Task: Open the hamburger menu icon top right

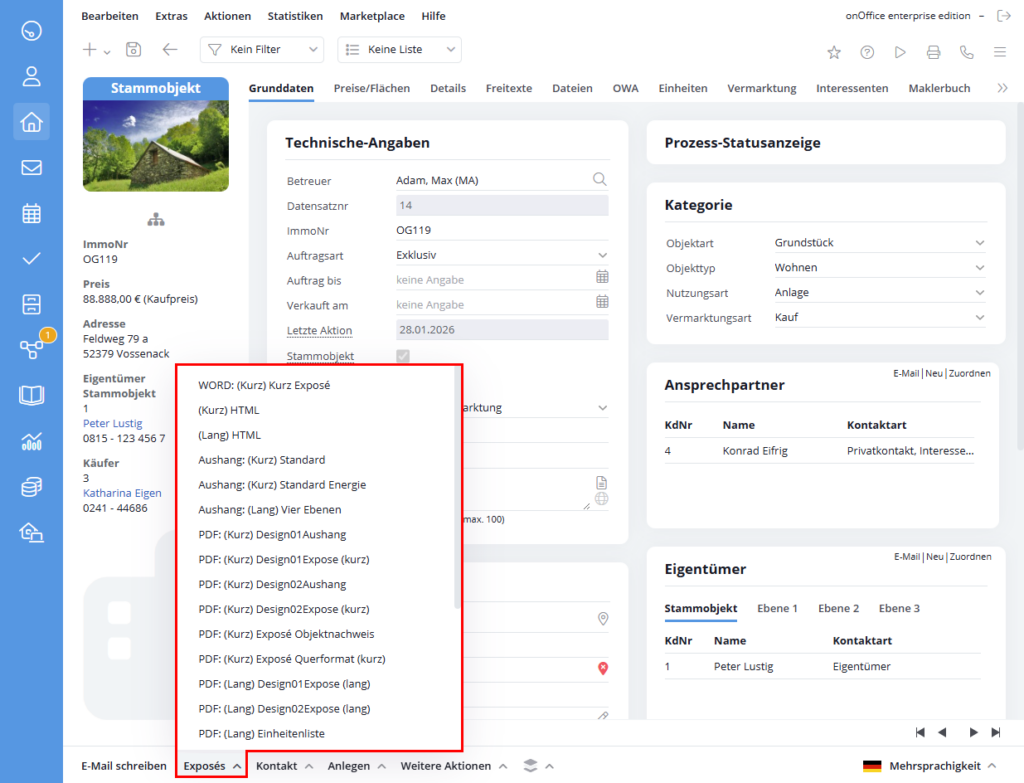Action: click(x=1000, y=52)
